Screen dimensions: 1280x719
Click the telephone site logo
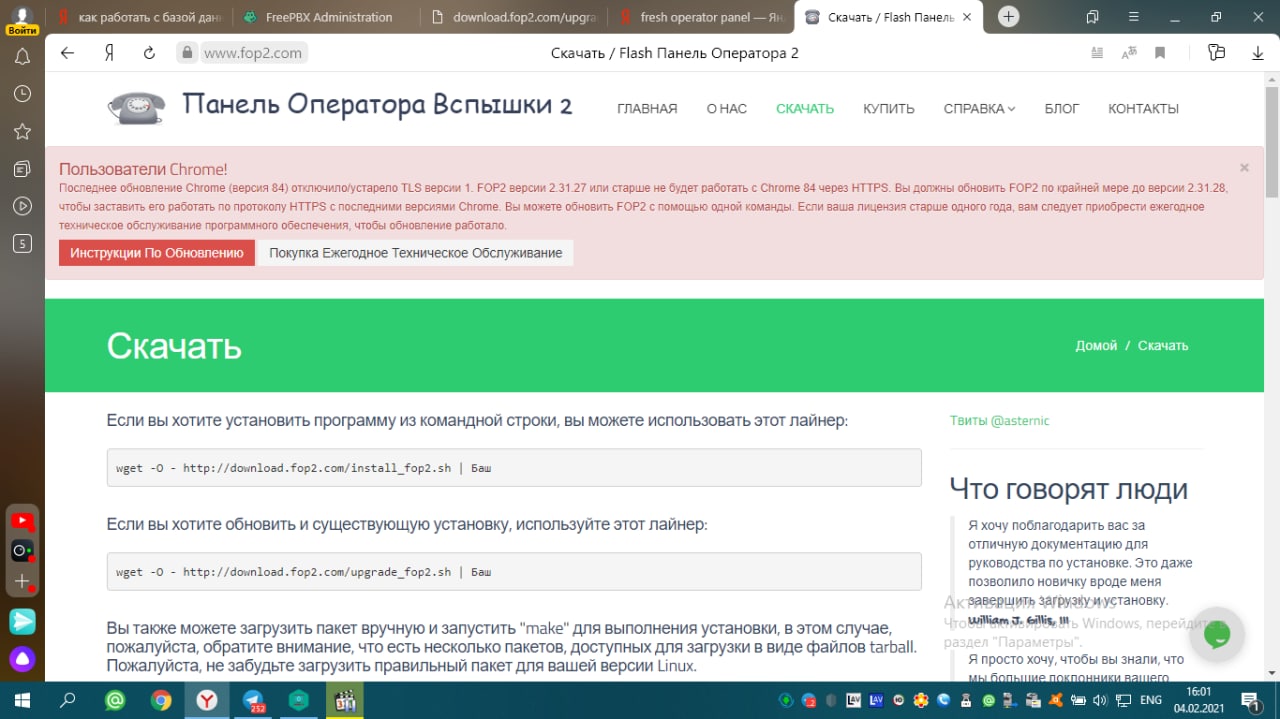point(137,108)
